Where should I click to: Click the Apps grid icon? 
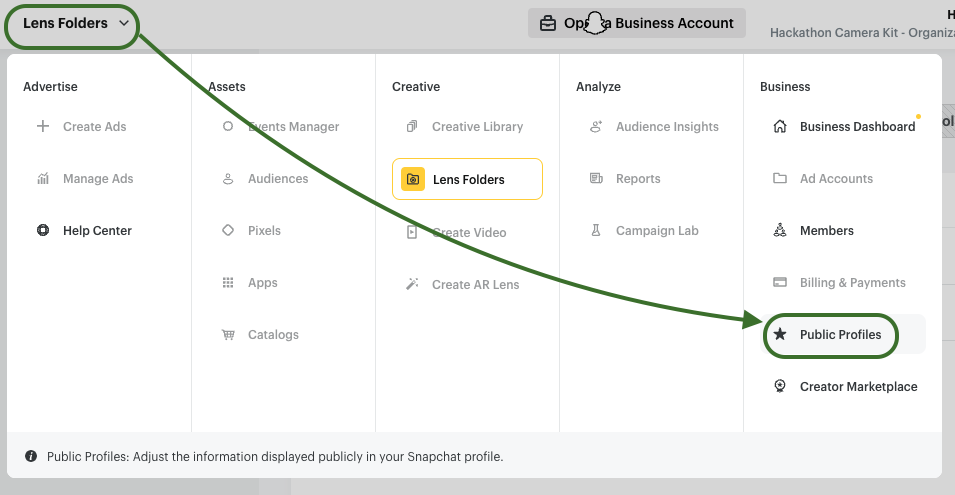pos(228,283)
